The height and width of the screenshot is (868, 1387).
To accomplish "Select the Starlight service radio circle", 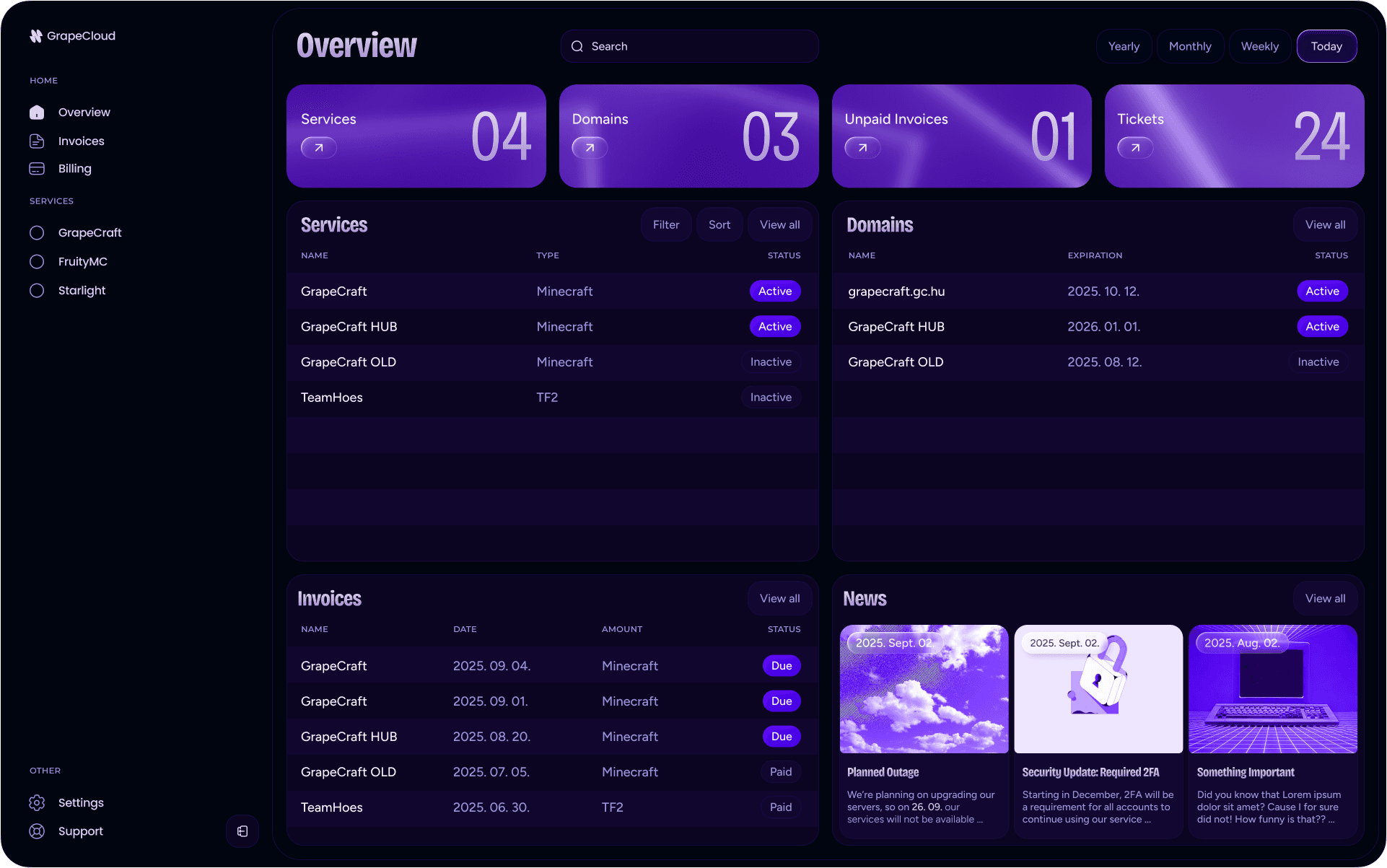I will coord(37,291).
